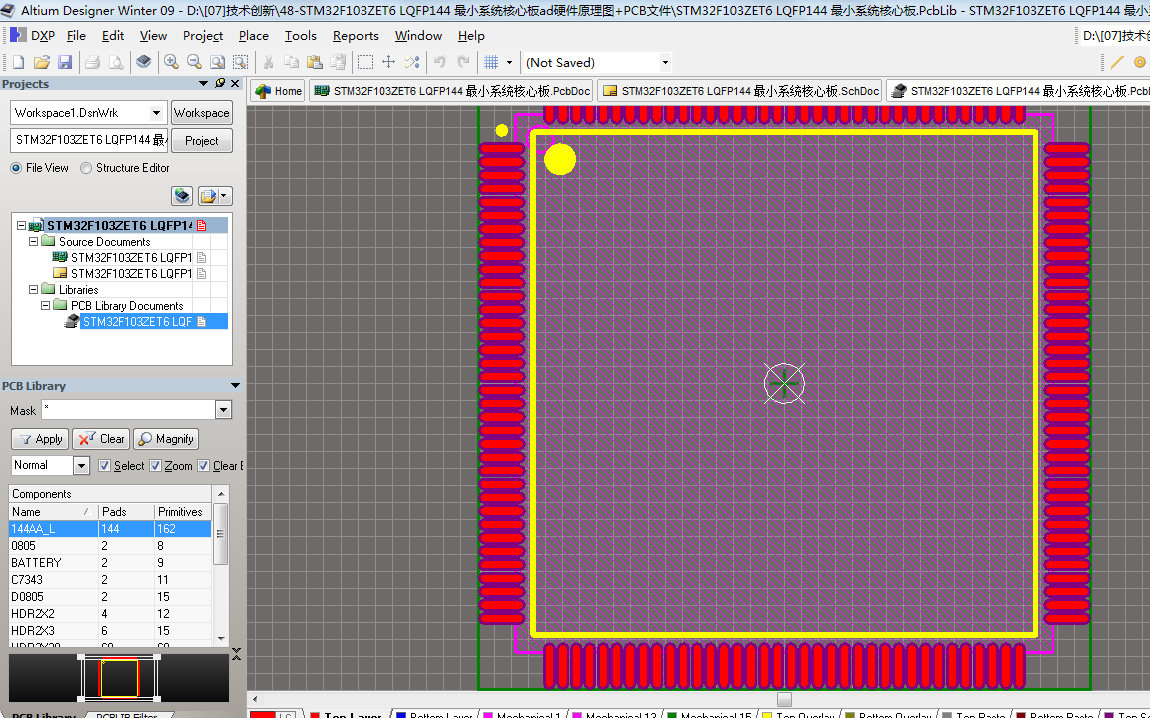Open the Normal mode dropdown

[81, 466]
